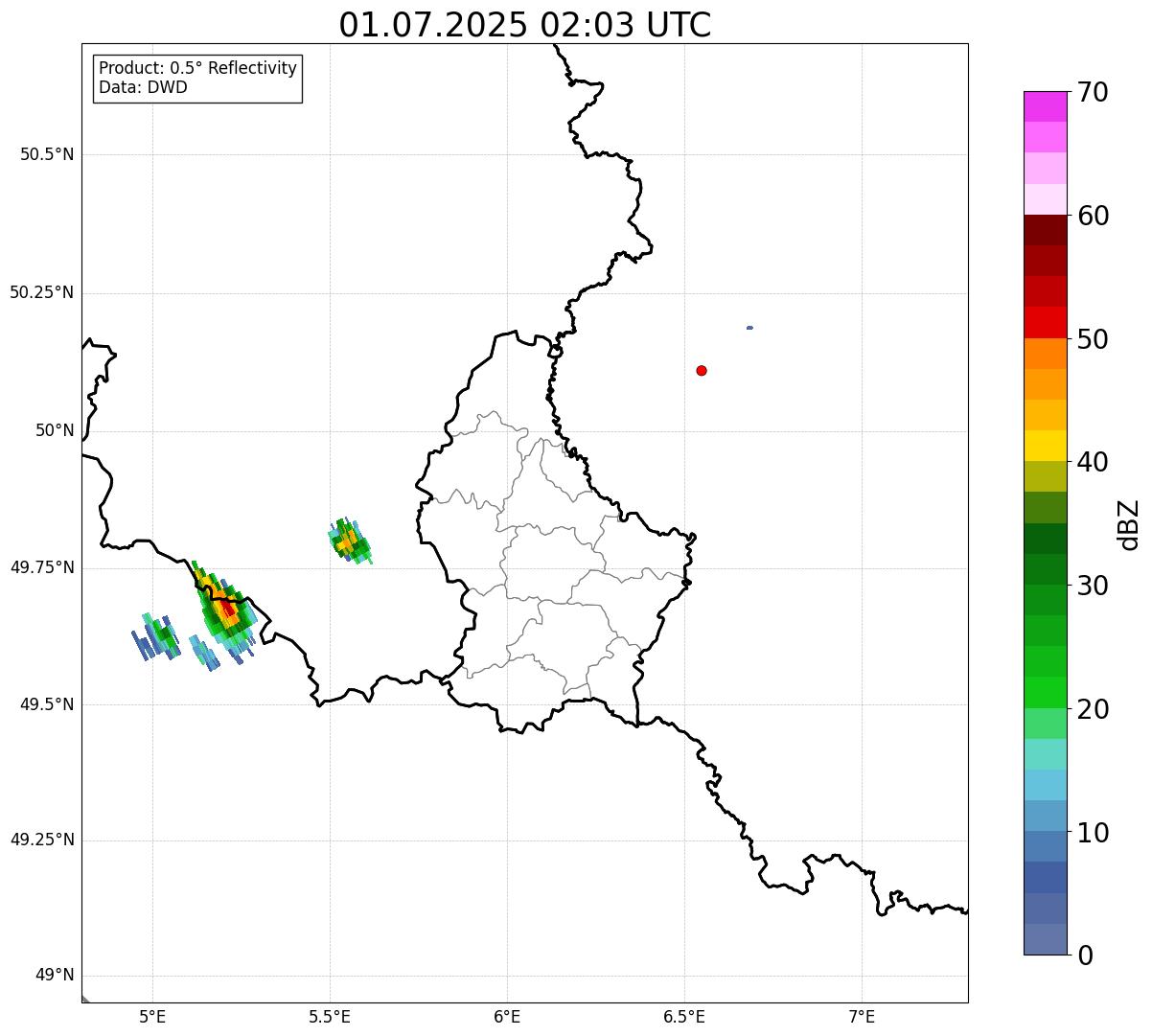Viewport: 1152px width, 1036px height.
Task: Pick the dark green swatch at 35 dBZ
Action: coord(1045,539)
